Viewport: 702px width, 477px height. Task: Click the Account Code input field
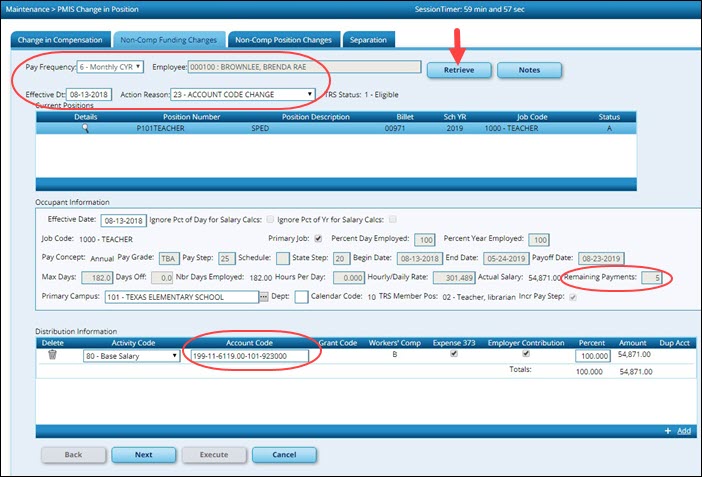[250, 356]
